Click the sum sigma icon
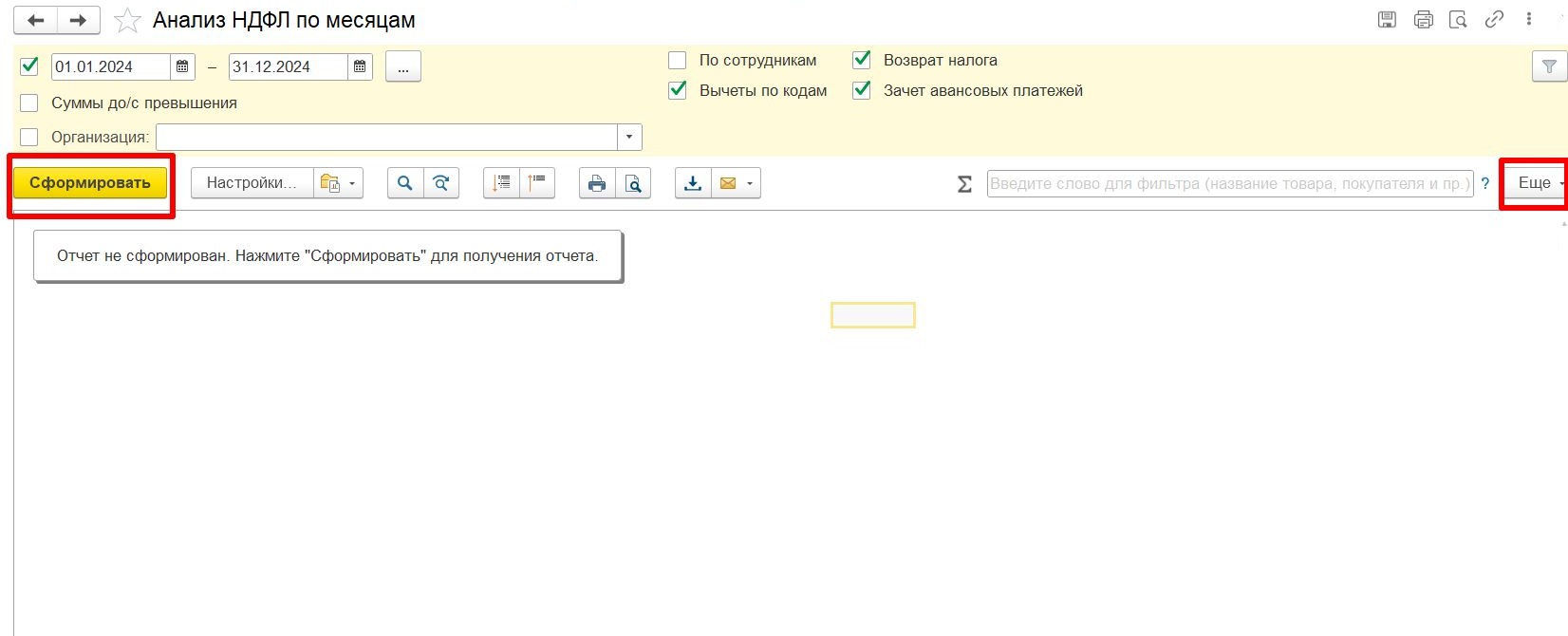1568x636 pixels. click(x=964, y=184)
